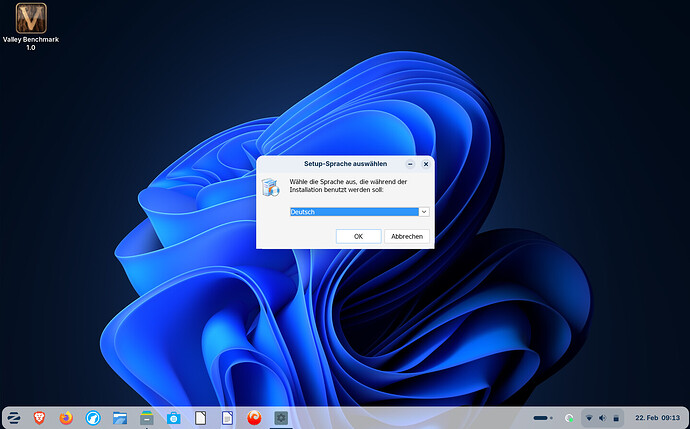Click the green archive icon in taskbar
690x429 pixels.
147,416
